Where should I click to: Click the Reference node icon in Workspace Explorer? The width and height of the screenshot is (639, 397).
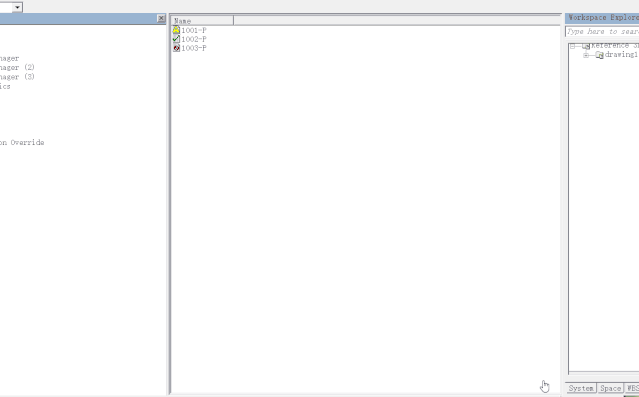point(586,46)
